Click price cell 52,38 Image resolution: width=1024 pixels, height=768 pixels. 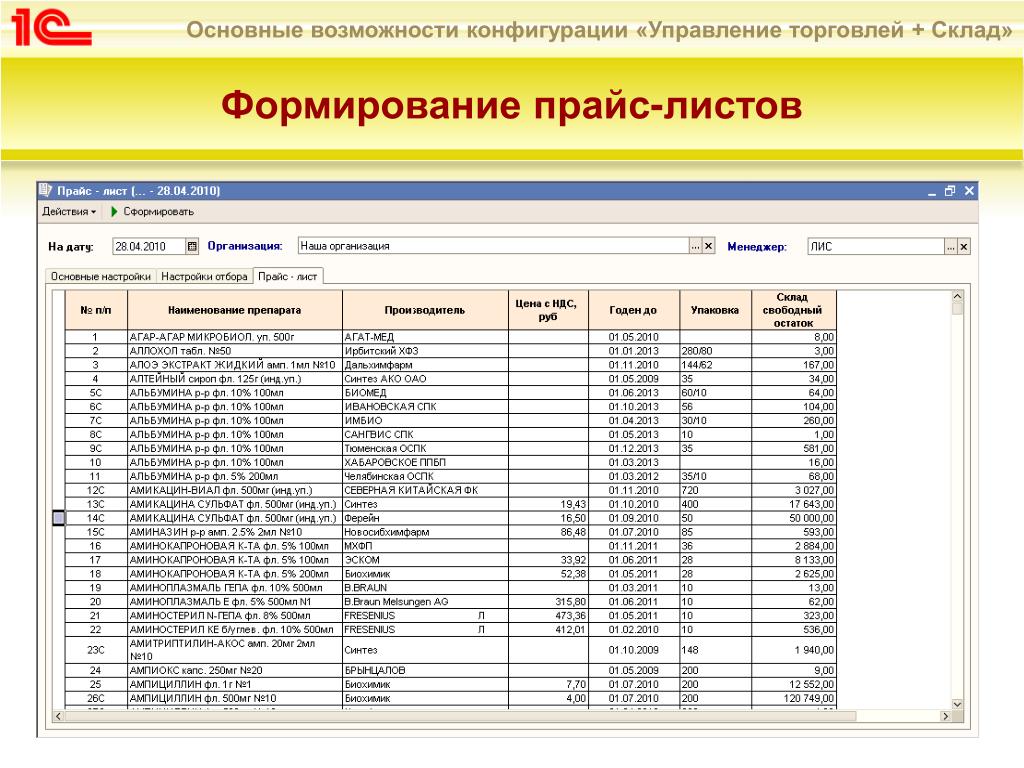point(548,574)
